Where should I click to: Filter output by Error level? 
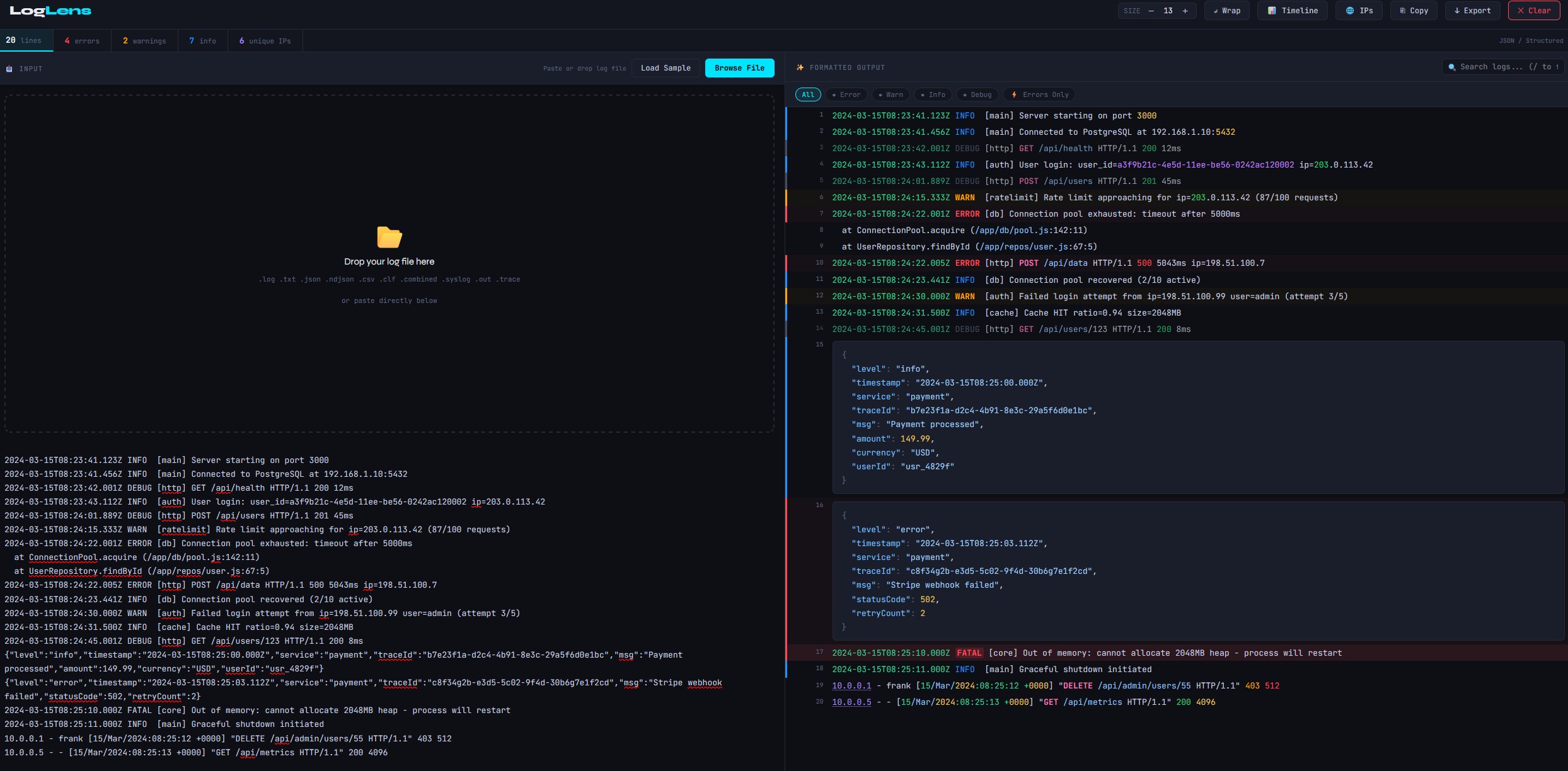pos(846,94)
